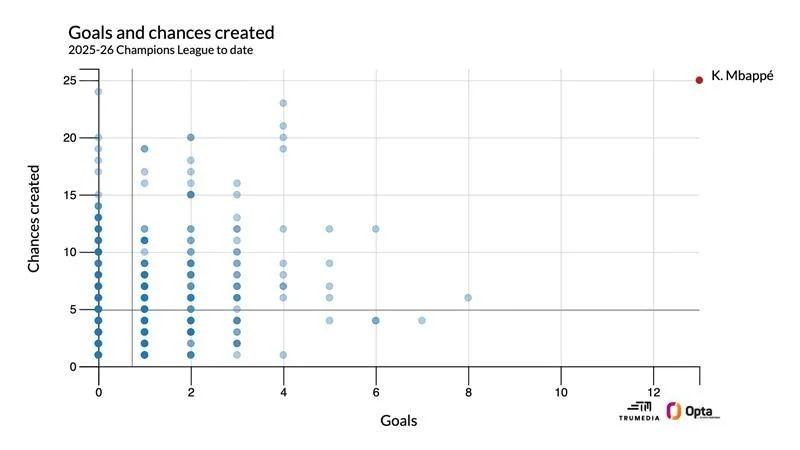Click the TruMedia logo
Viewport: 800px width, 450px height.
coord(638,411)
